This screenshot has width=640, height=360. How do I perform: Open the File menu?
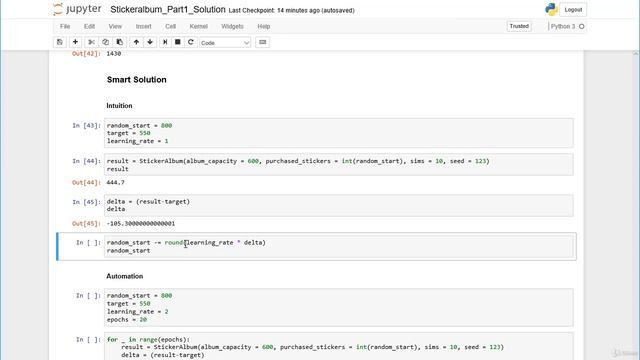pyautogui.click(x=65, y=26)
